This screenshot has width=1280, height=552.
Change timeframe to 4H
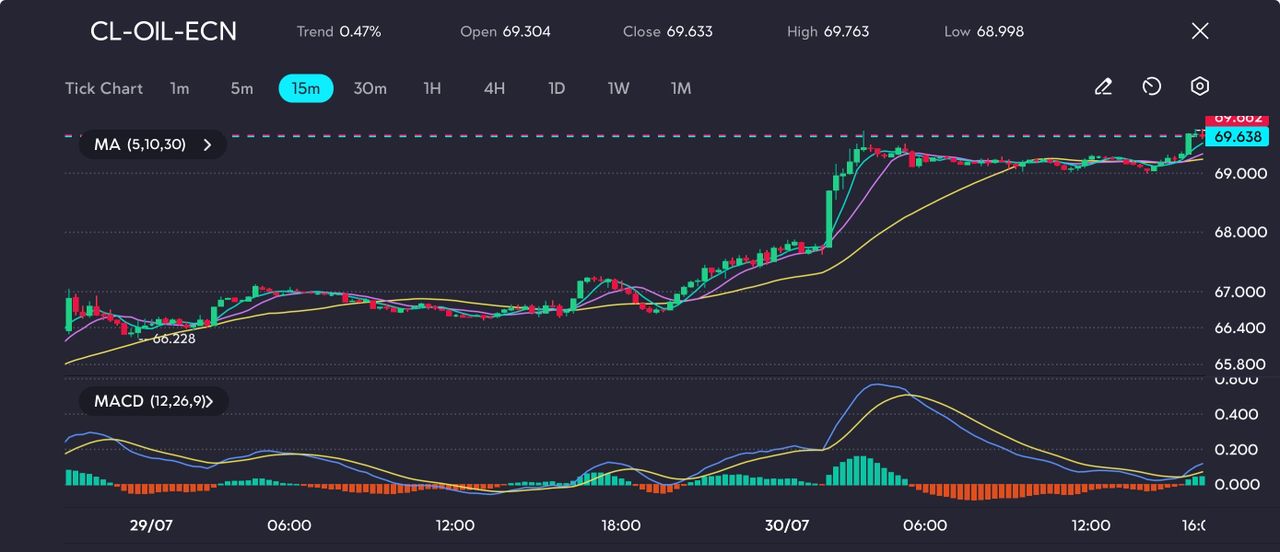point(494,88)
